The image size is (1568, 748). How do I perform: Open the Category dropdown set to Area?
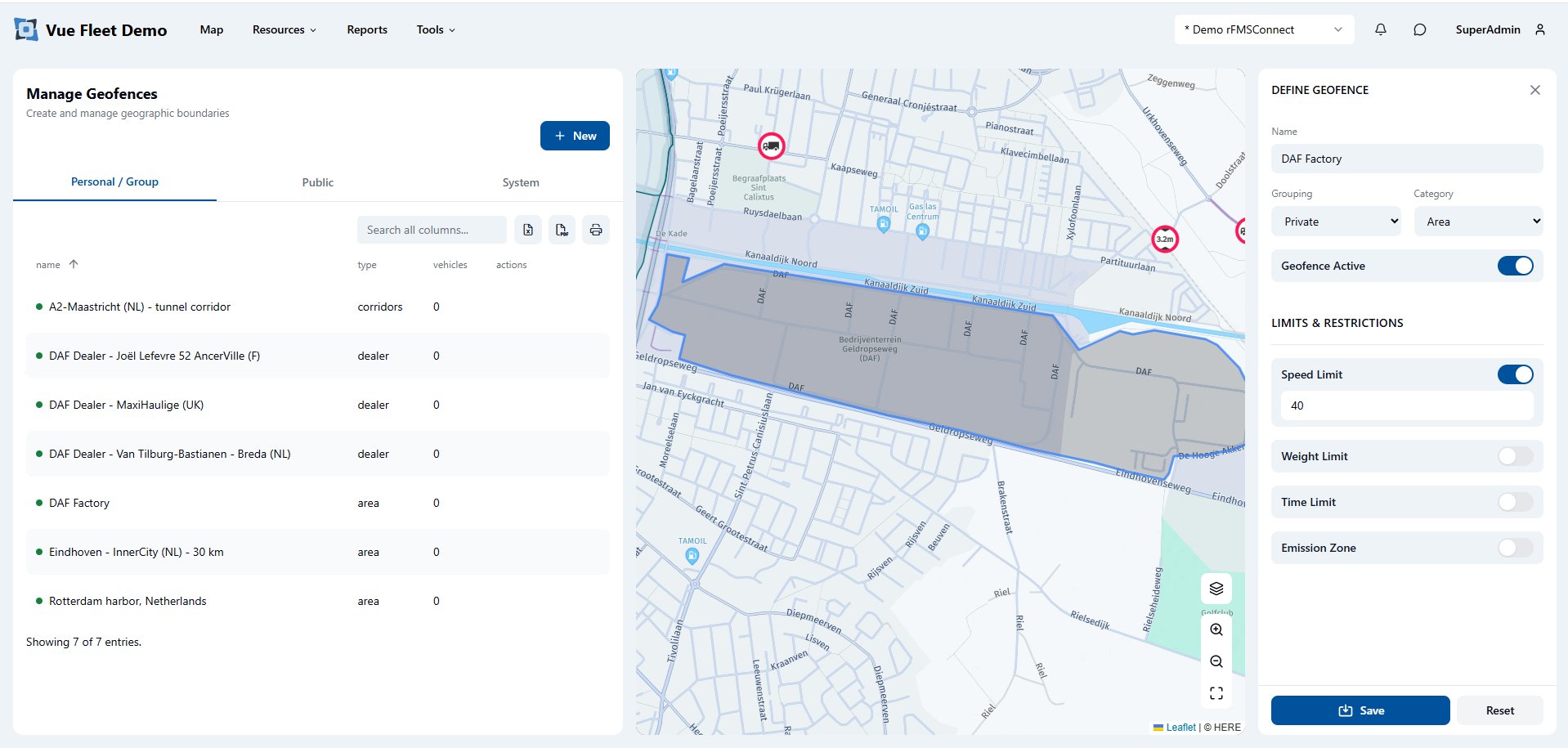point(1478,222)
